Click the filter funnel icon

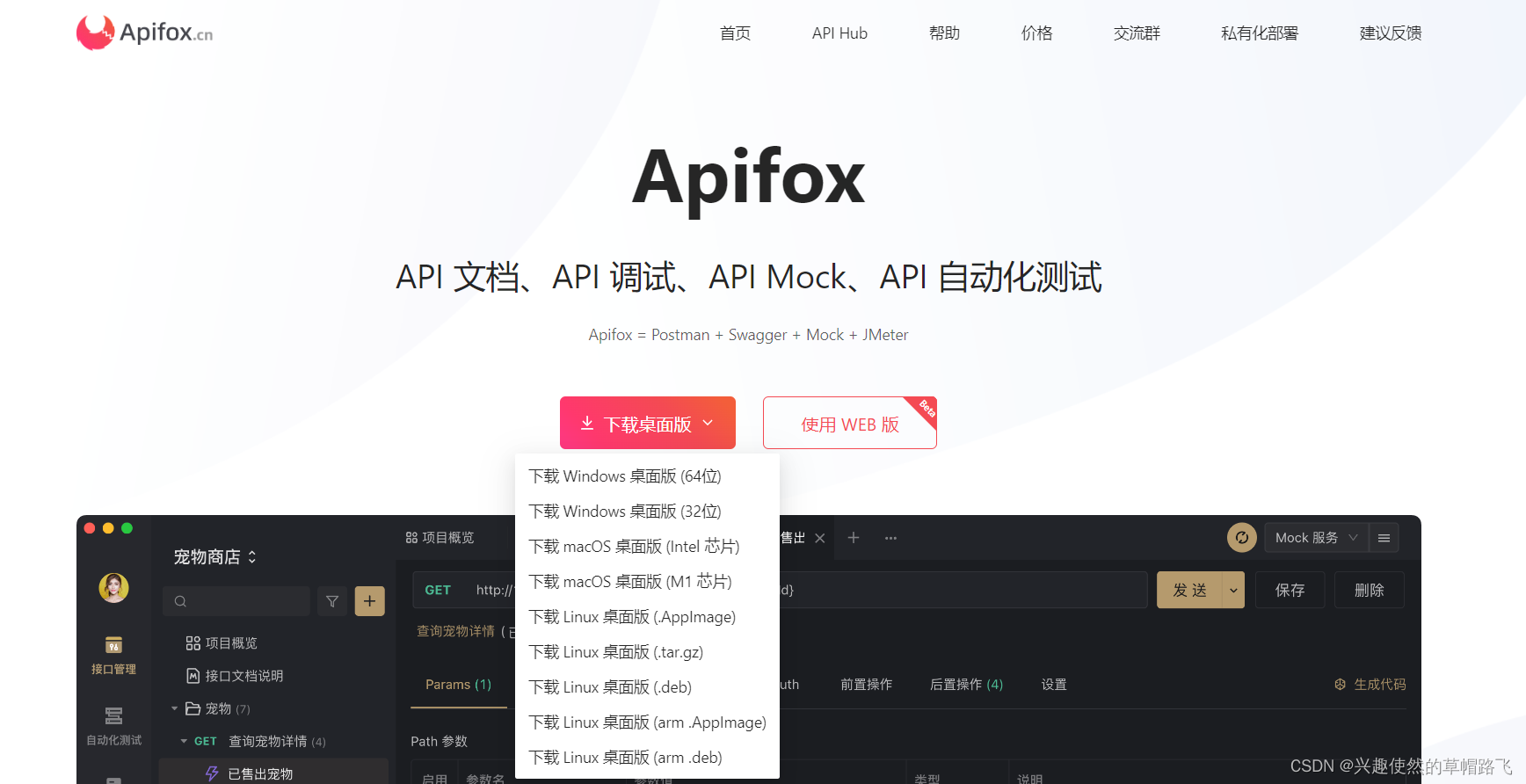coord(332,601)
